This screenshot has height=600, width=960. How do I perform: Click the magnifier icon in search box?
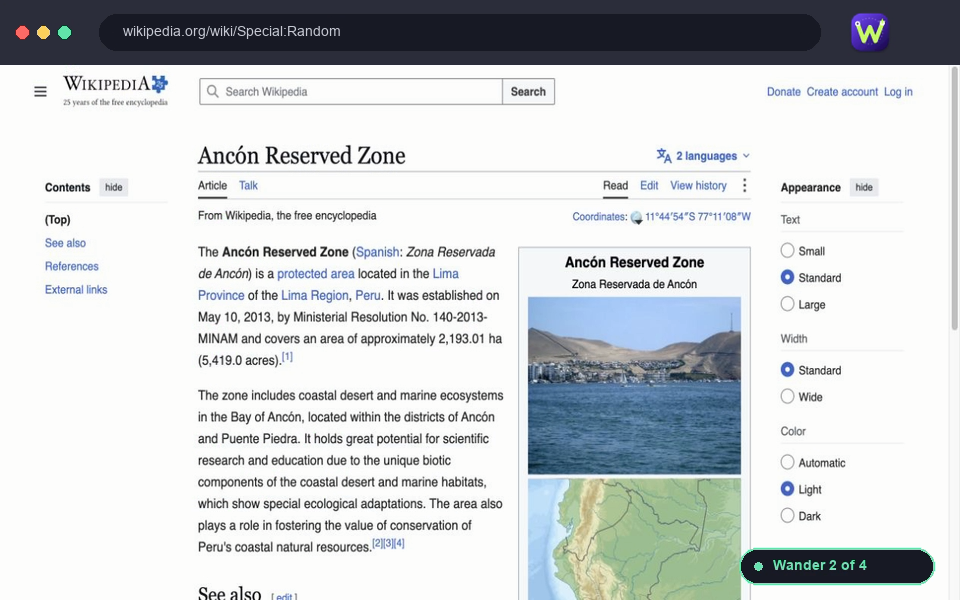pyautogui.click(x=212, y=92)
